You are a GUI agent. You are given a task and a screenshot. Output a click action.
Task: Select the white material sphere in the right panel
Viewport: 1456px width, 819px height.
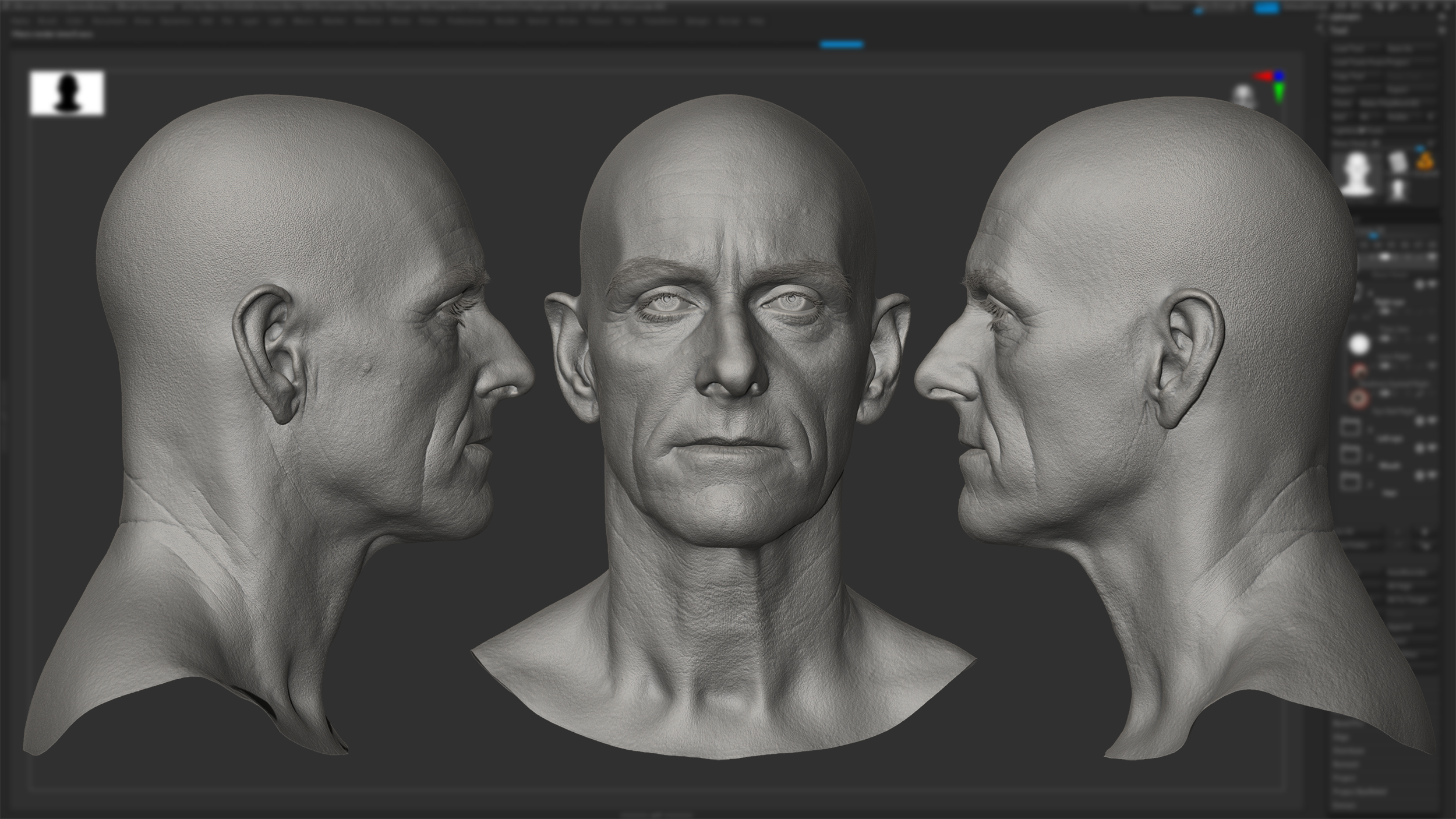tap(1360, 343)
